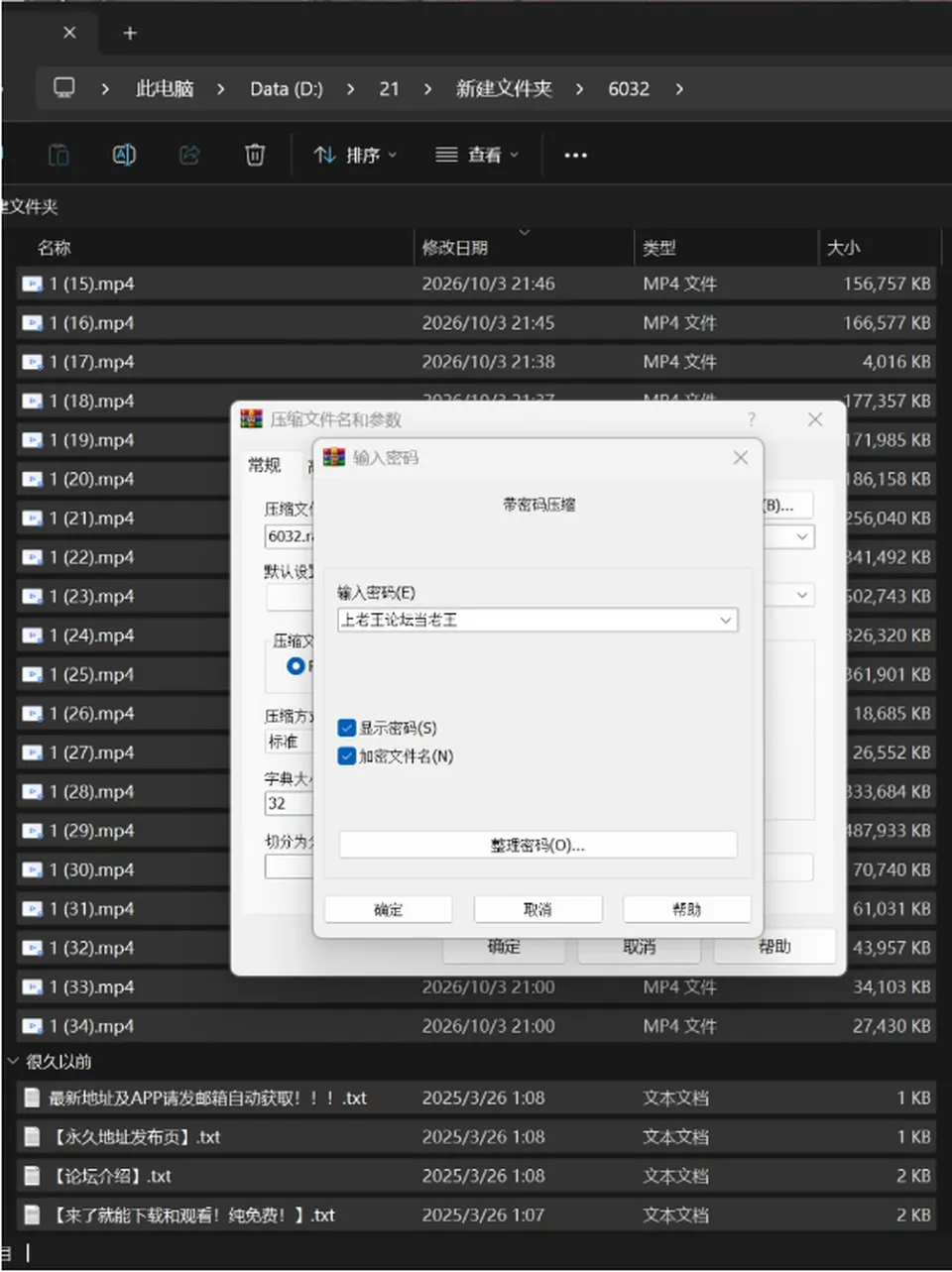The height and width of the screenshot is (1272, 952).
Task: Select the radio button under 压缩文件格式
Action: 295,666
